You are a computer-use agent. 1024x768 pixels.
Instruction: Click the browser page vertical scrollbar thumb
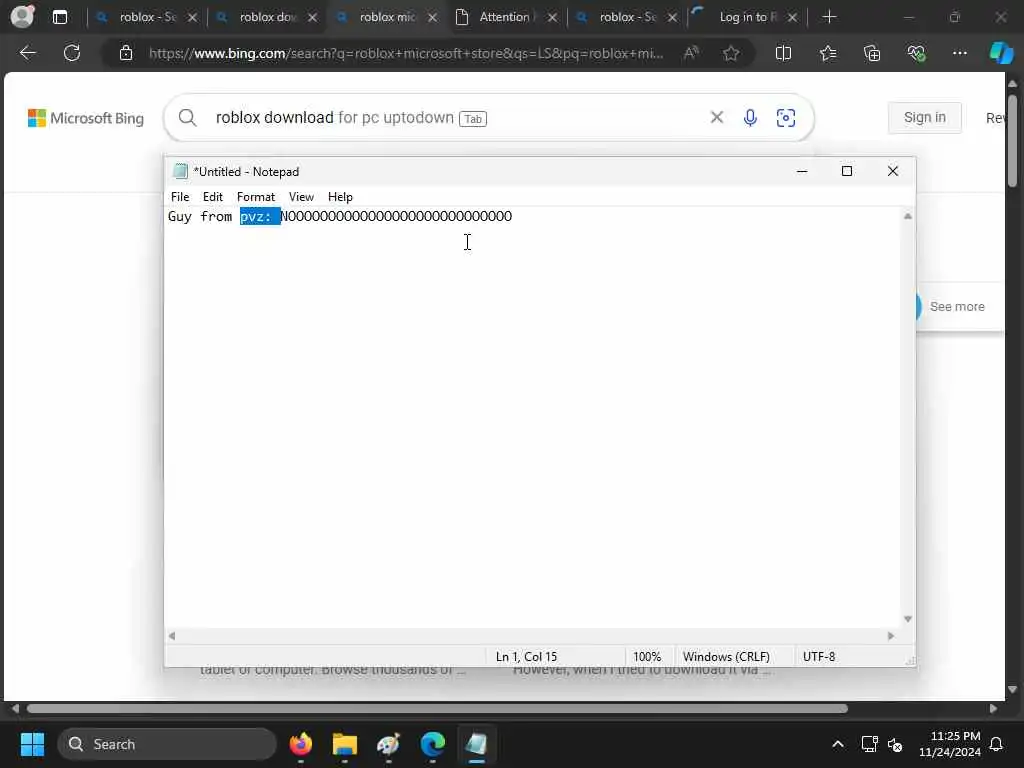1012,140
